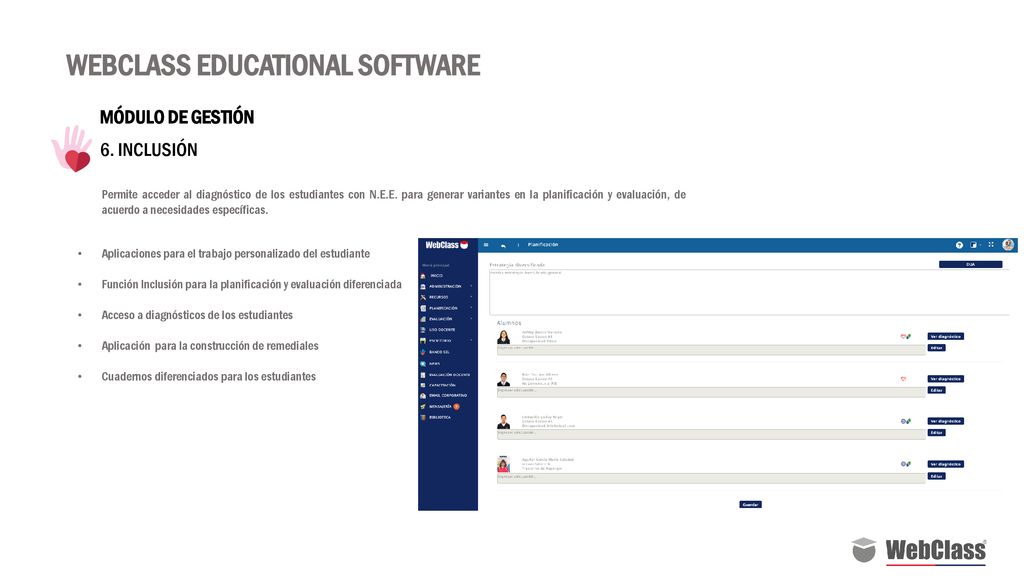1024x576 pixels.
Task: Click the adaptation field in heart-only student row
Action: [x=711, y=392]
